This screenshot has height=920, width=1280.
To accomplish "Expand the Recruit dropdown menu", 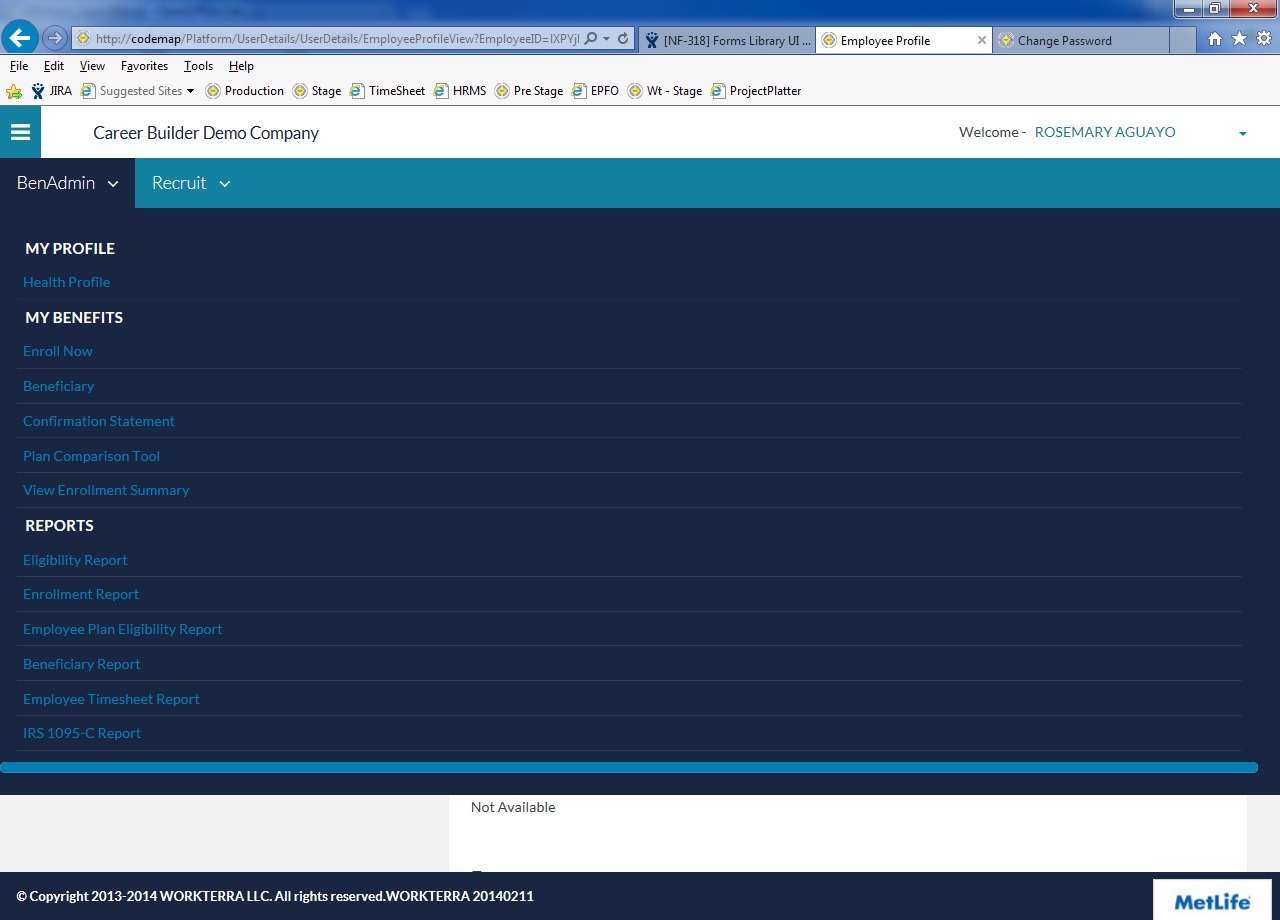I will tap(190, 183).
